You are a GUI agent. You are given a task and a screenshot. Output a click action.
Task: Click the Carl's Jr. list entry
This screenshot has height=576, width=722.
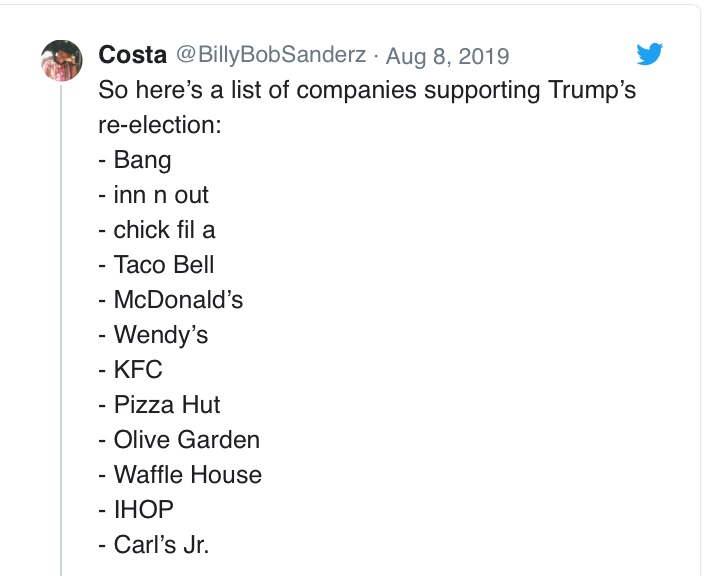154,545
